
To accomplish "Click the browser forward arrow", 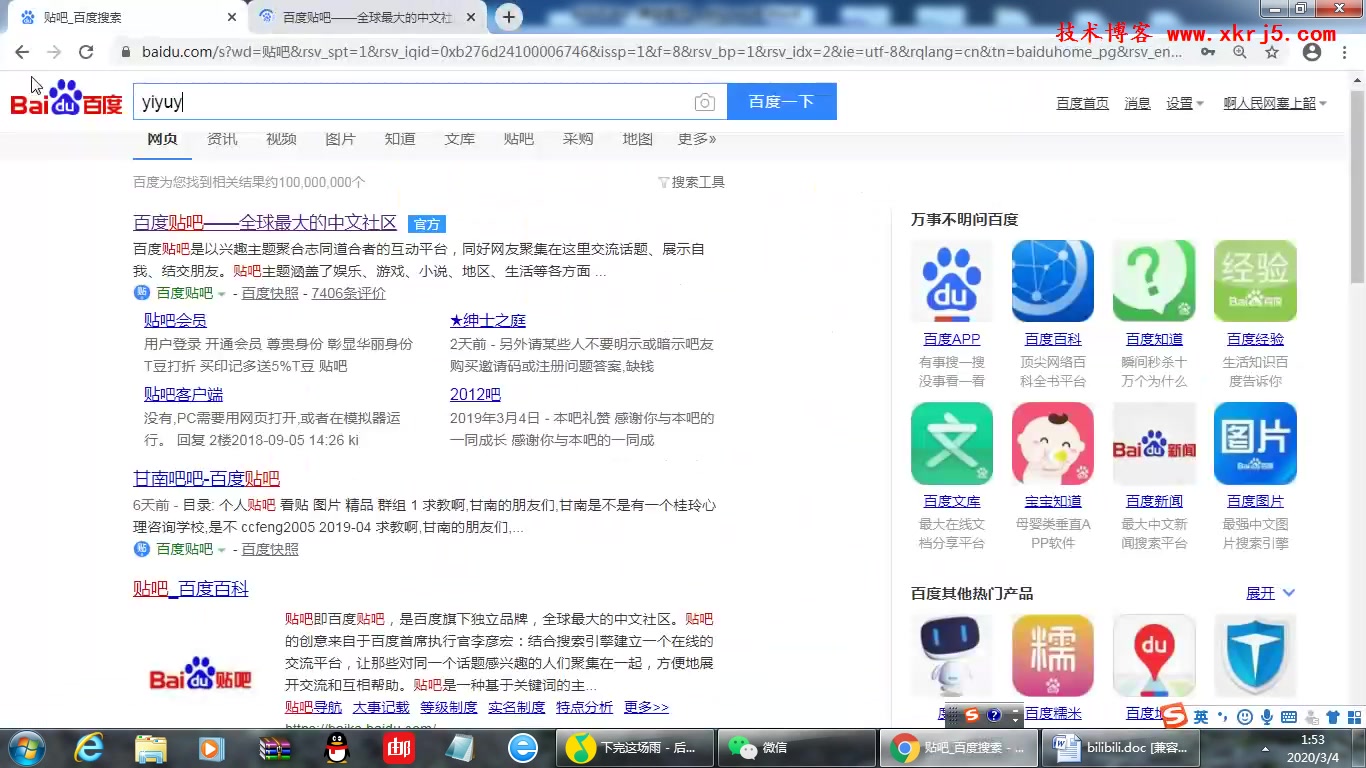I will 54,52.
